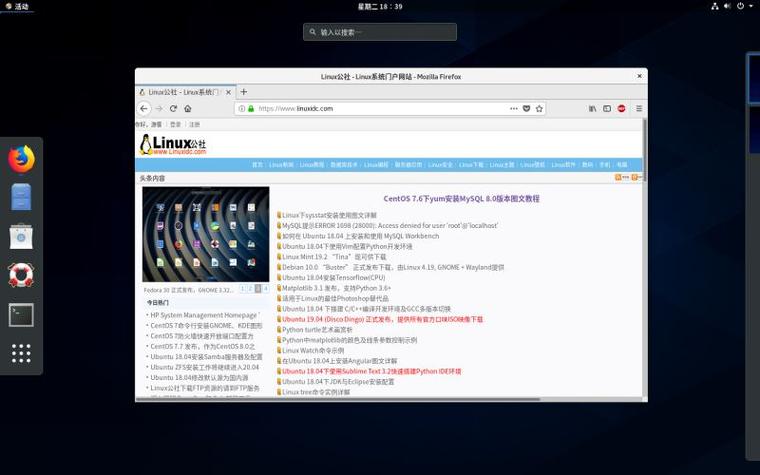
Task: Click the Fedora 30 caption under slideshow
Action: pyautogui.click(x=189, y=290)
